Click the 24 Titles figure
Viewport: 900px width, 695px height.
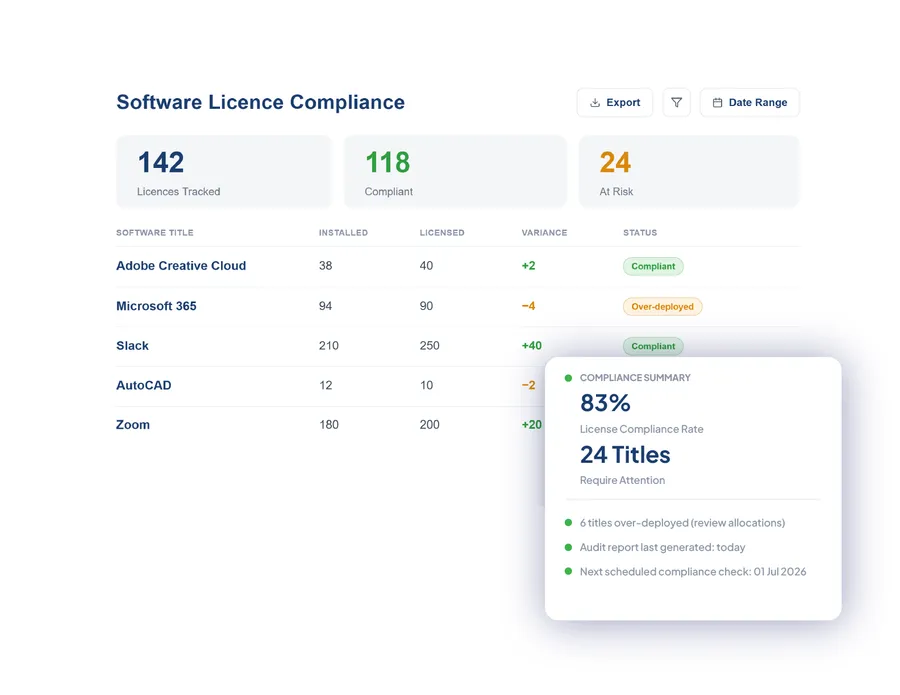click(x=625, y=455)
